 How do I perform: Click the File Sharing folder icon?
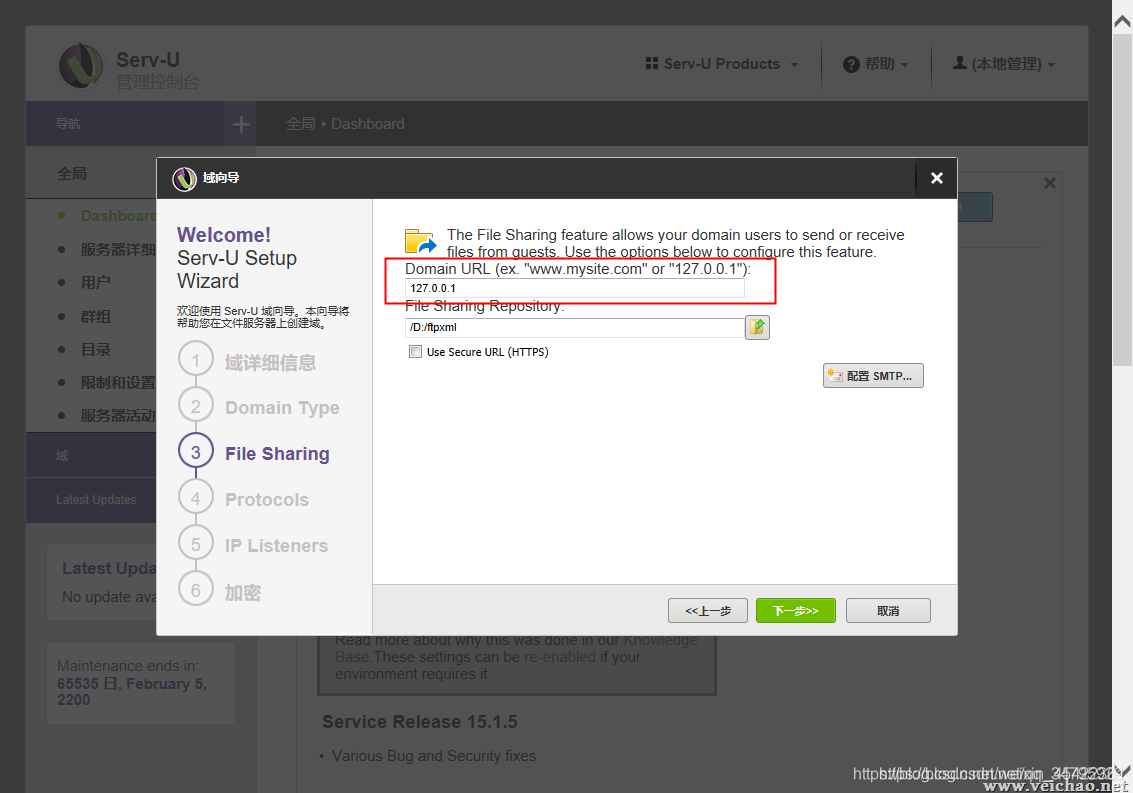(421, 241)
